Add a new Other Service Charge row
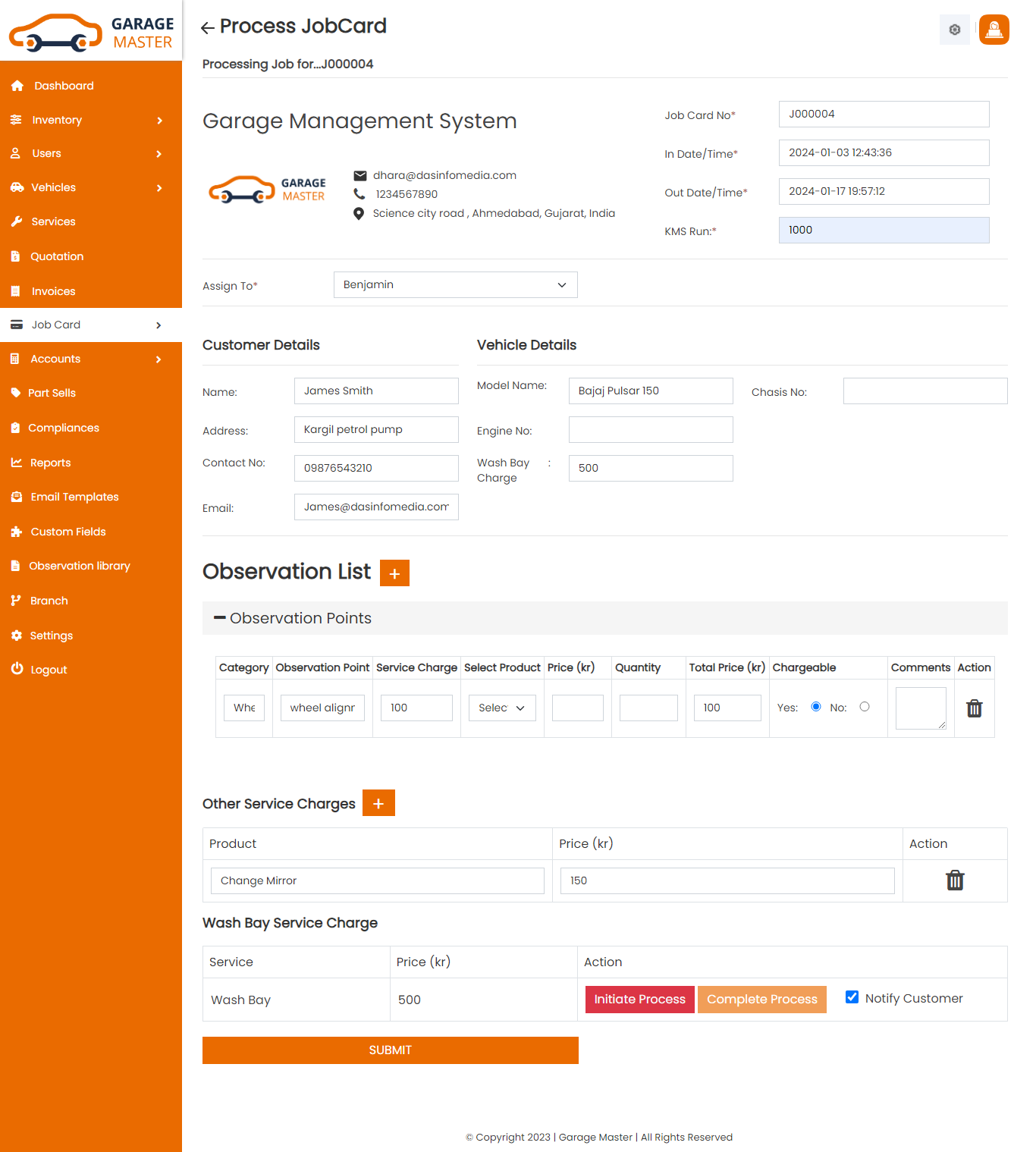Image resolution: width=1036 pixels, height=1152 pixels. pyautogui.click(x=378, y=802)
